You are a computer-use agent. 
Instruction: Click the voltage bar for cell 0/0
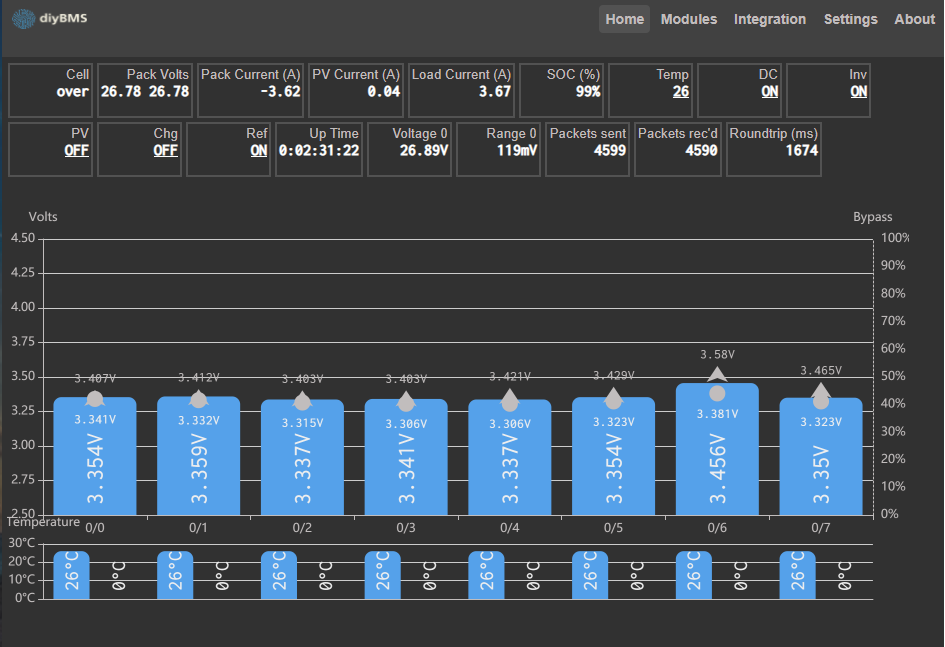(x=95, y=456)
